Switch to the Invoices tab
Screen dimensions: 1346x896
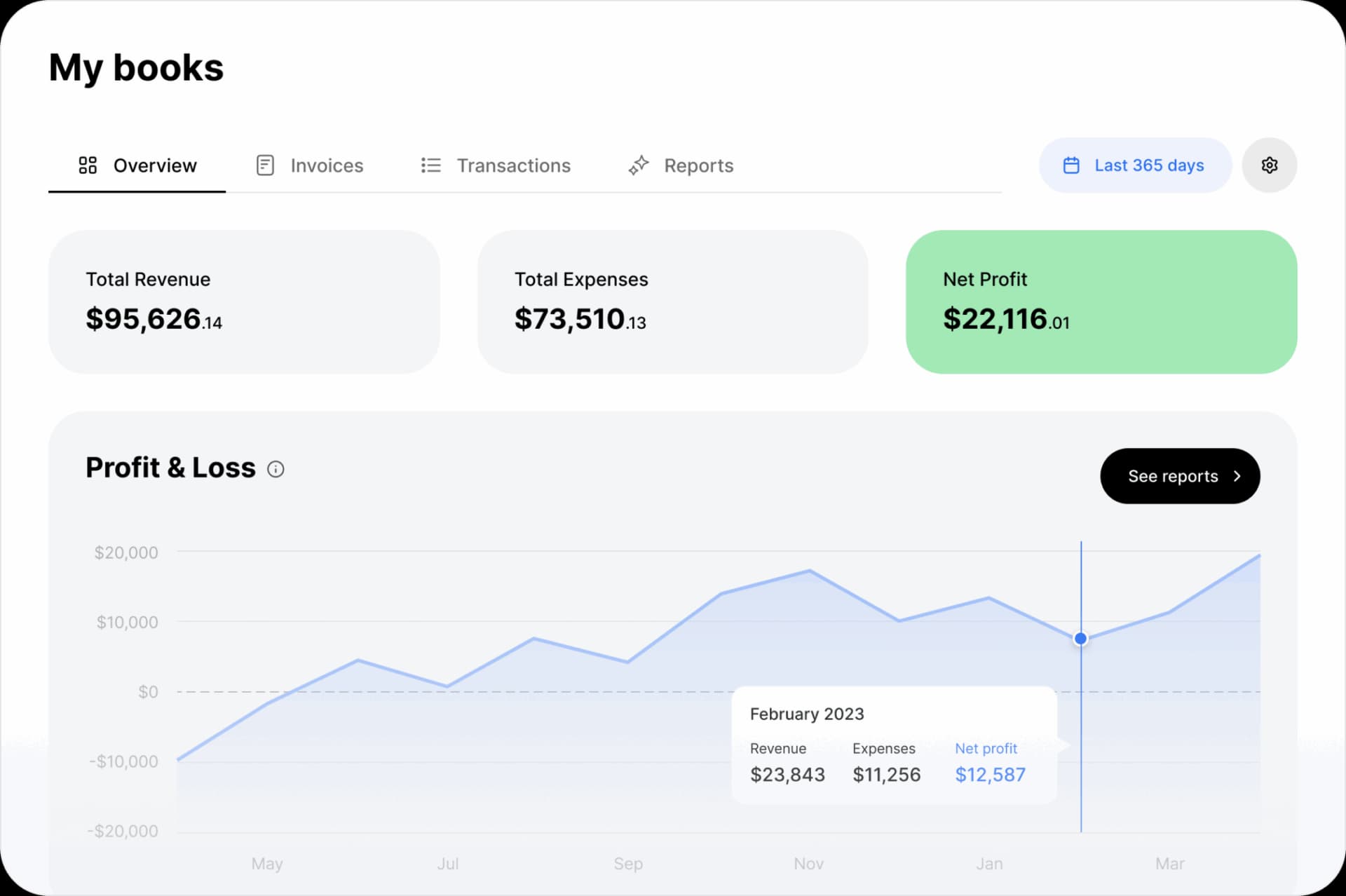(326, 165)
